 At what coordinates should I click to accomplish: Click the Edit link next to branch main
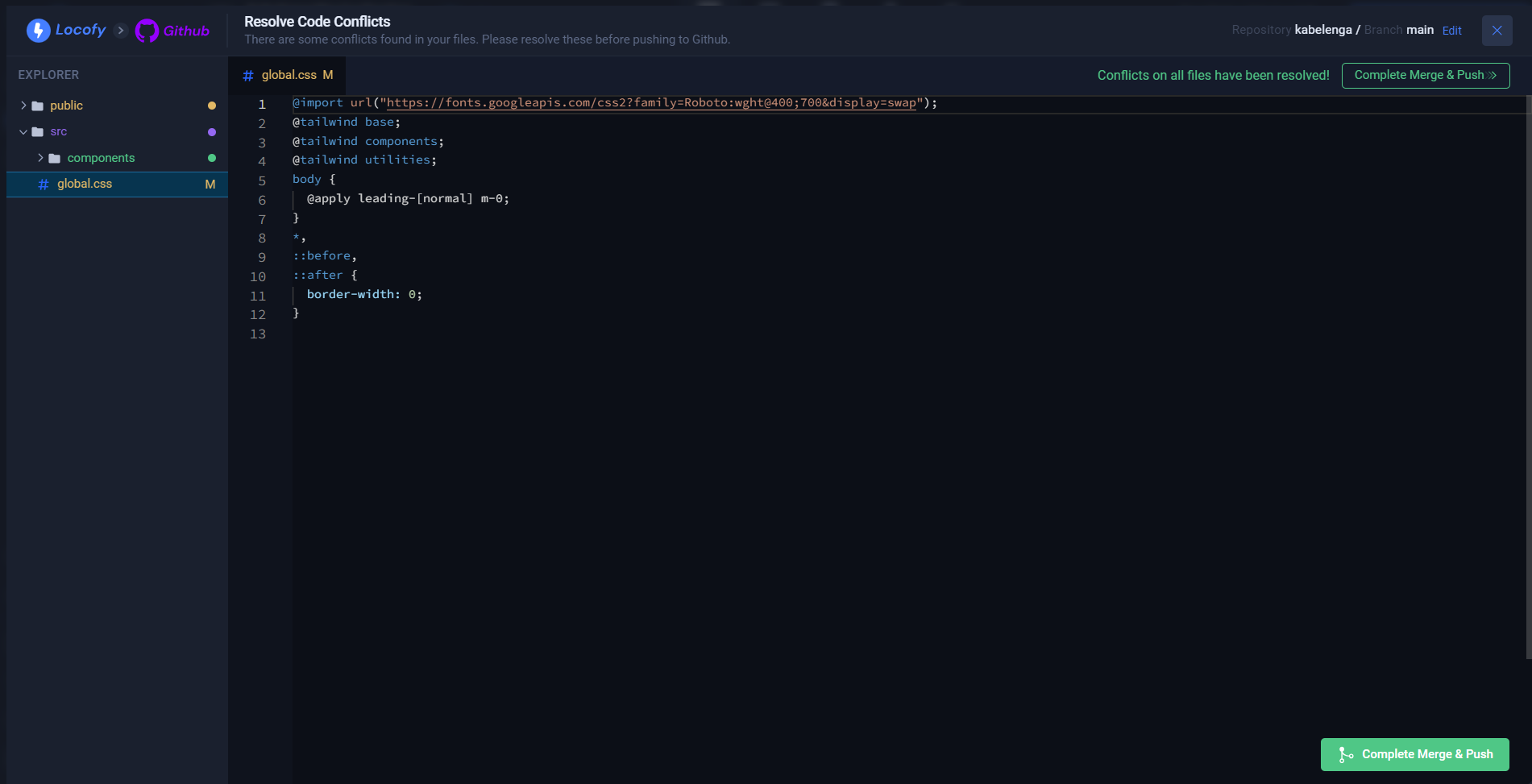click(1452, 30)
